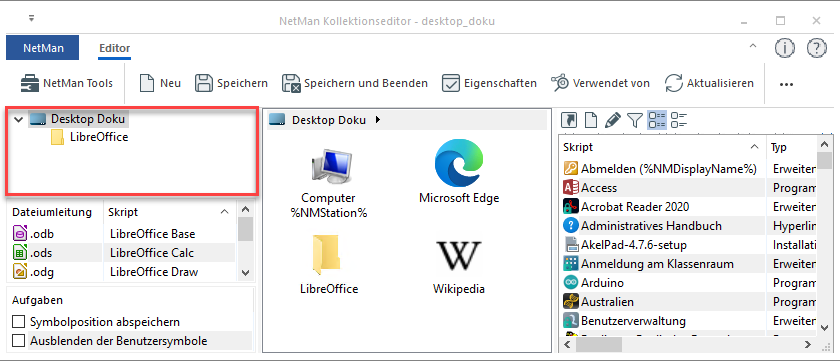Viewport: 840px width, 361px height.
Task: Click file redirection list scroll down arrow
Action: pyautogui.click(x=245, y=273)
